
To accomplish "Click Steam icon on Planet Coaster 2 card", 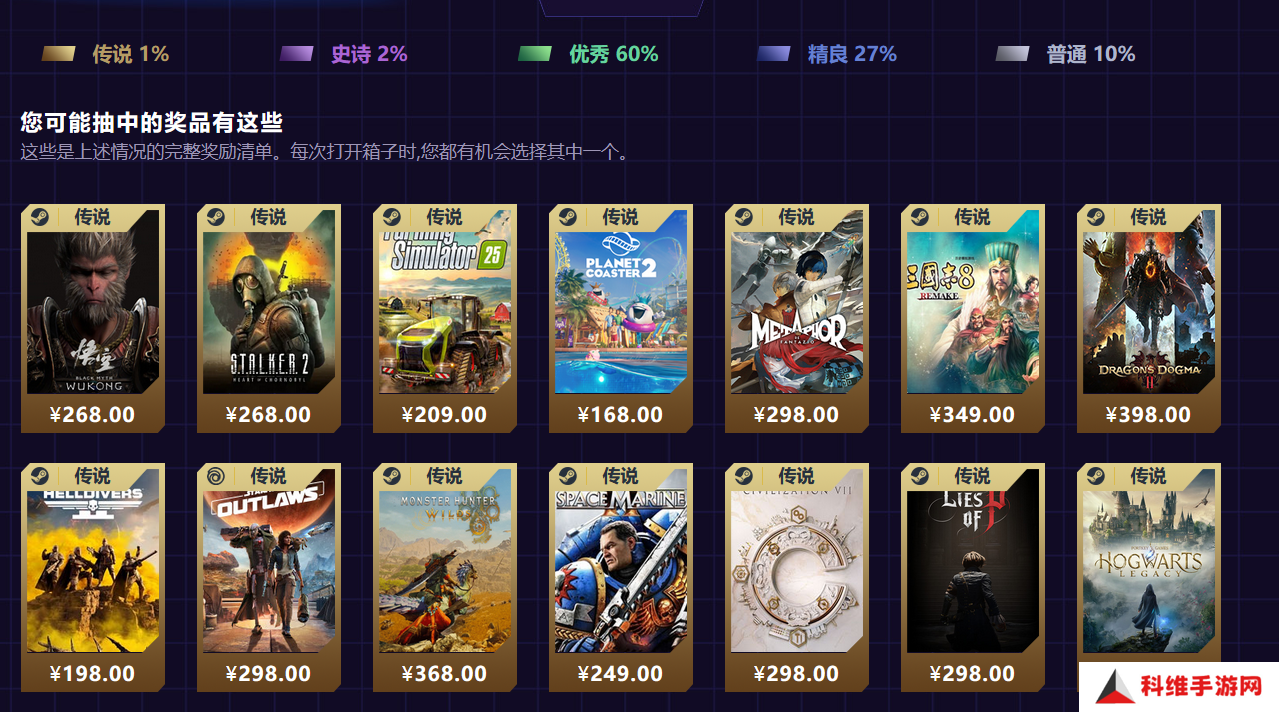I will 567,216.
